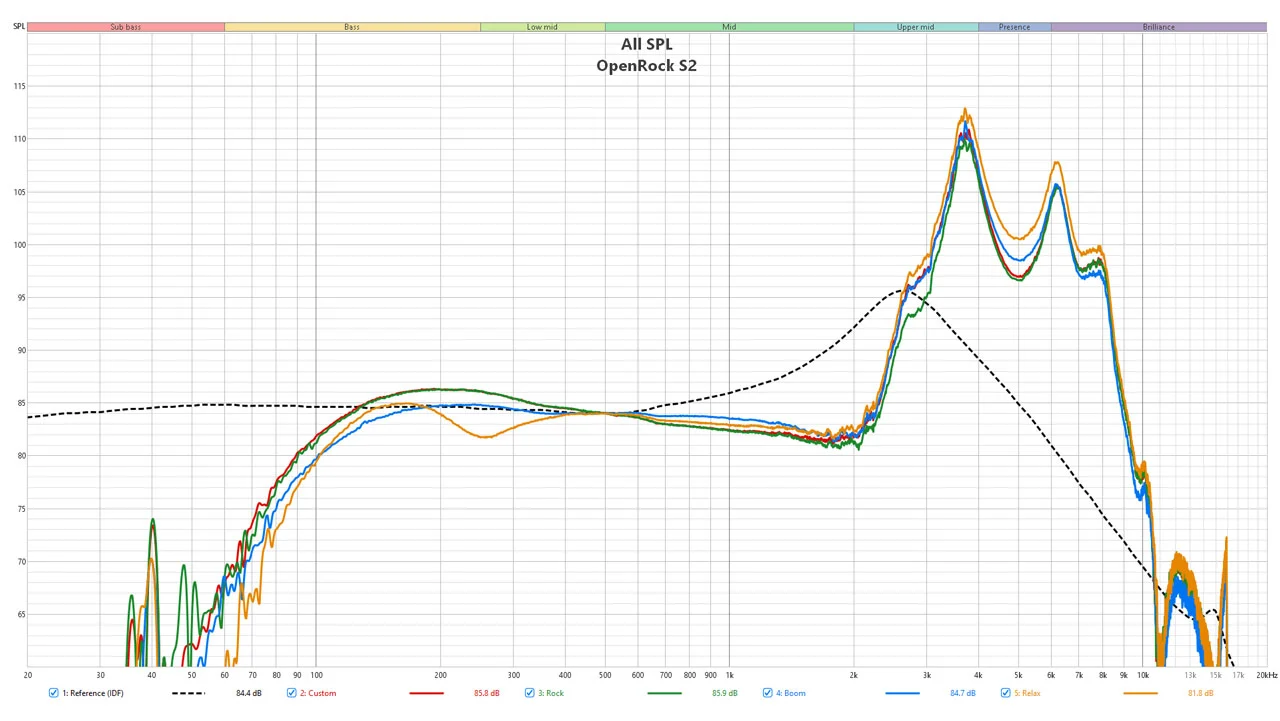Click the 'OpenRock S2' subtitle text
The width and height of the screenshot is (1280, 721).
point(647,66)
